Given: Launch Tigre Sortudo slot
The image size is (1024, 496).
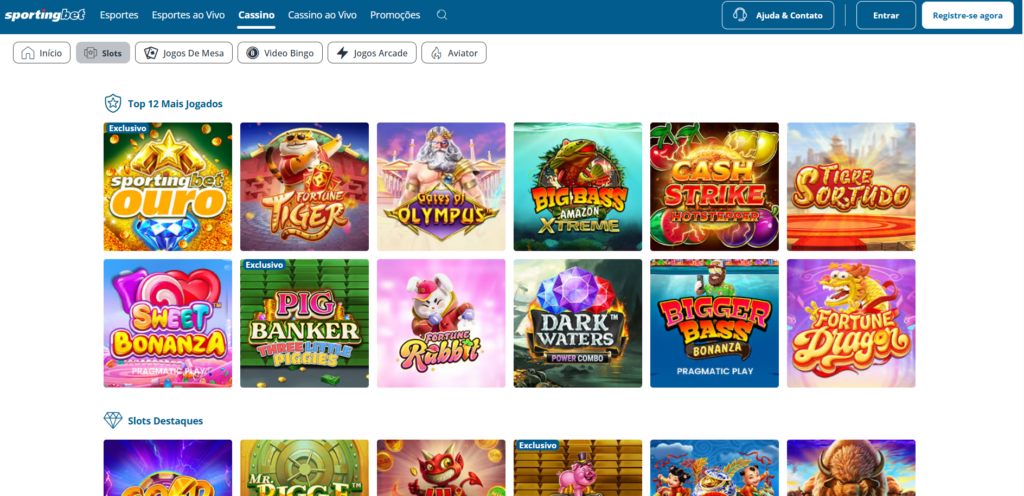Looking at the screenshot, I should [x=851, y=187].
